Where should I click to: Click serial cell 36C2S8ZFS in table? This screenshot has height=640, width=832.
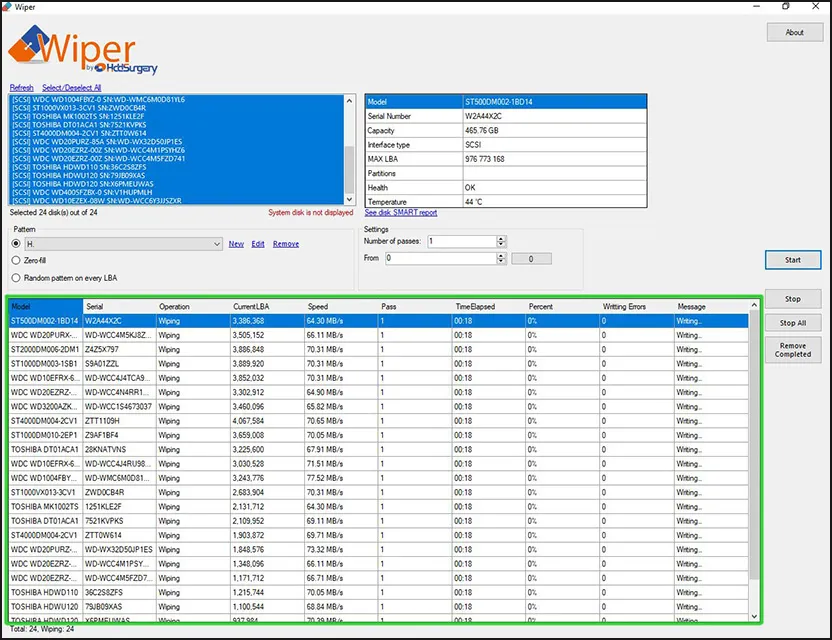119,593
